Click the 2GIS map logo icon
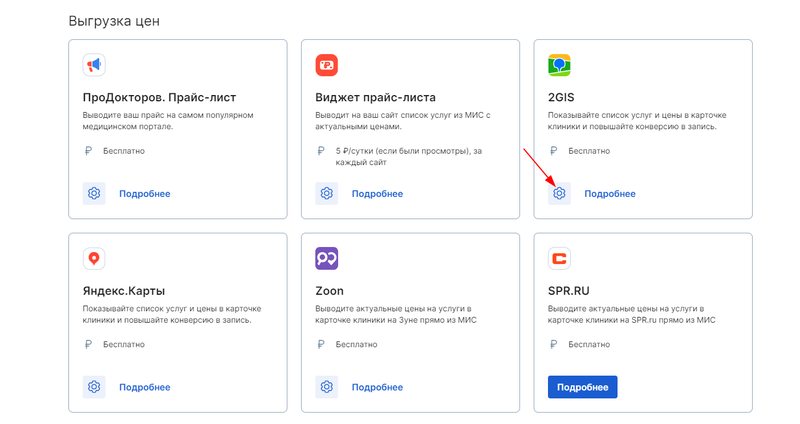This screenshot has width=800, height=424. pos(559,65)
